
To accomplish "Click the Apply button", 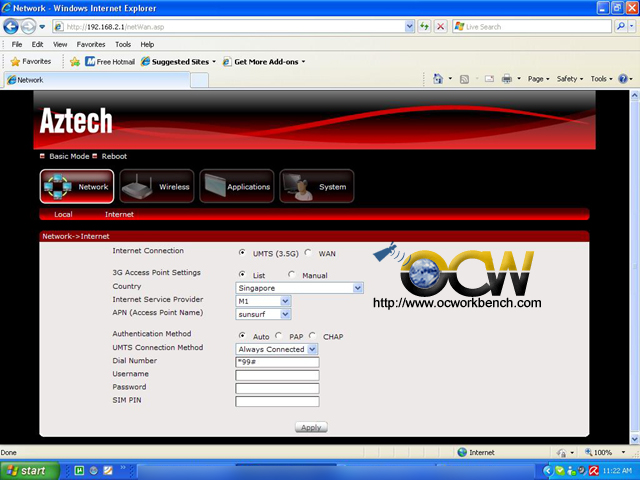I will pos(311,427).
